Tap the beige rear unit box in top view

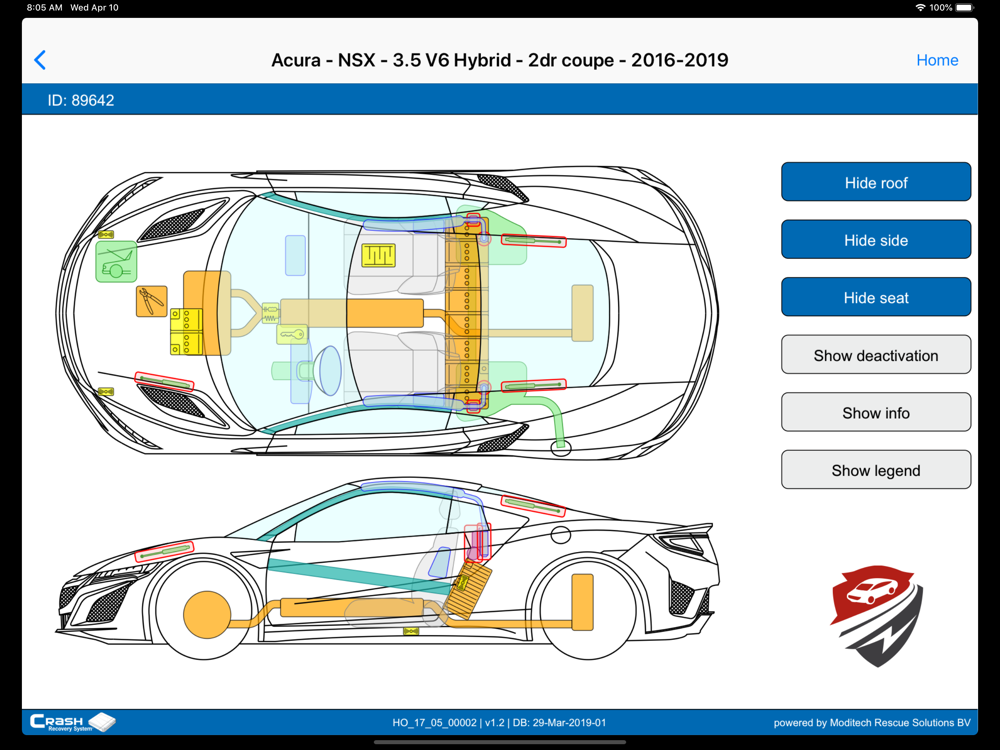[x=582, y=312]
